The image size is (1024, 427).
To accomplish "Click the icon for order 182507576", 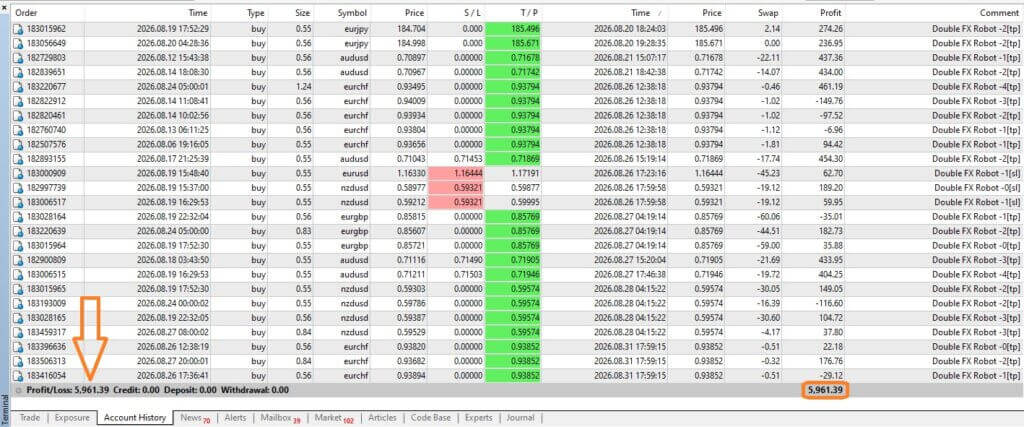I will point(18,144).
